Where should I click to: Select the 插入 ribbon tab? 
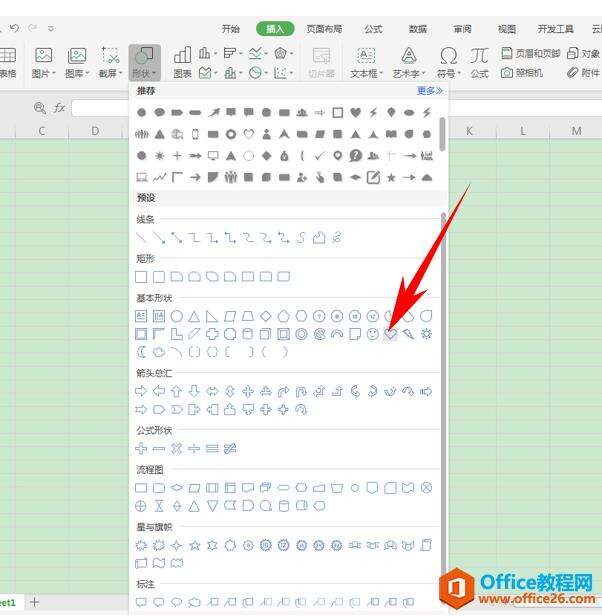click(275, 29)
